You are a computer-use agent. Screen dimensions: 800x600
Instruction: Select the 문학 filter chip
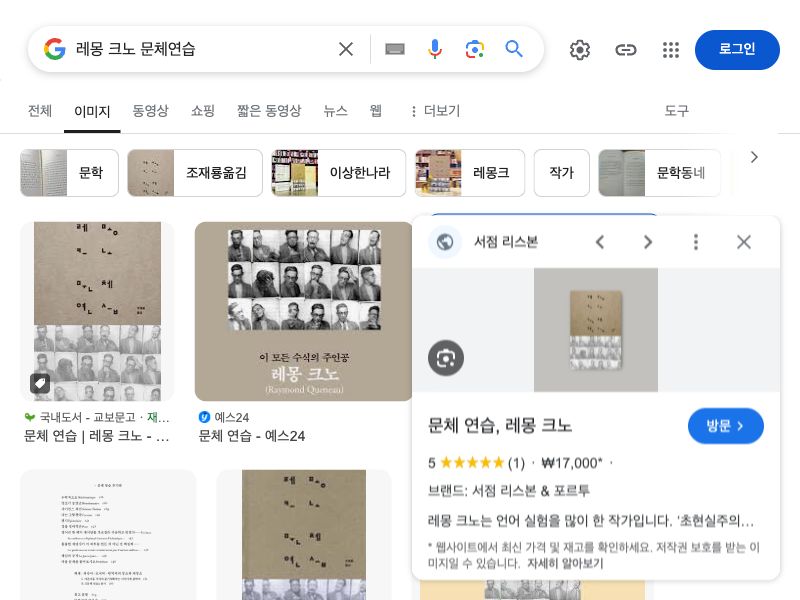69,173
